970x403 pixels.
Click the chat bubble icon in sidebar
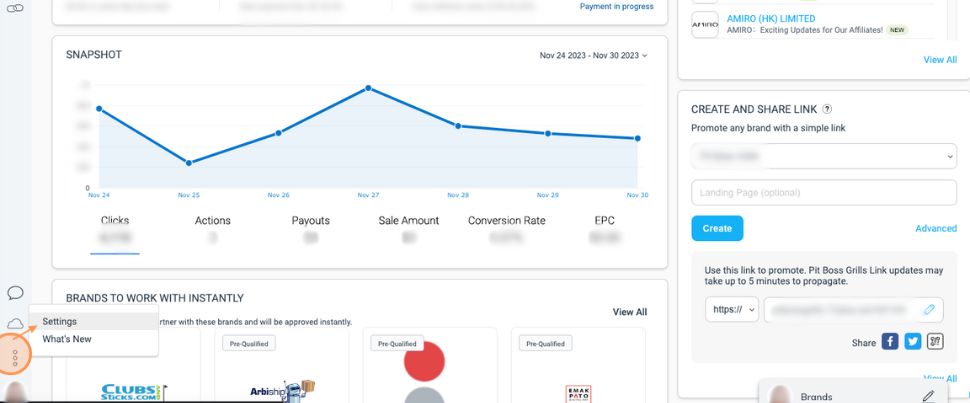point(15,293)
